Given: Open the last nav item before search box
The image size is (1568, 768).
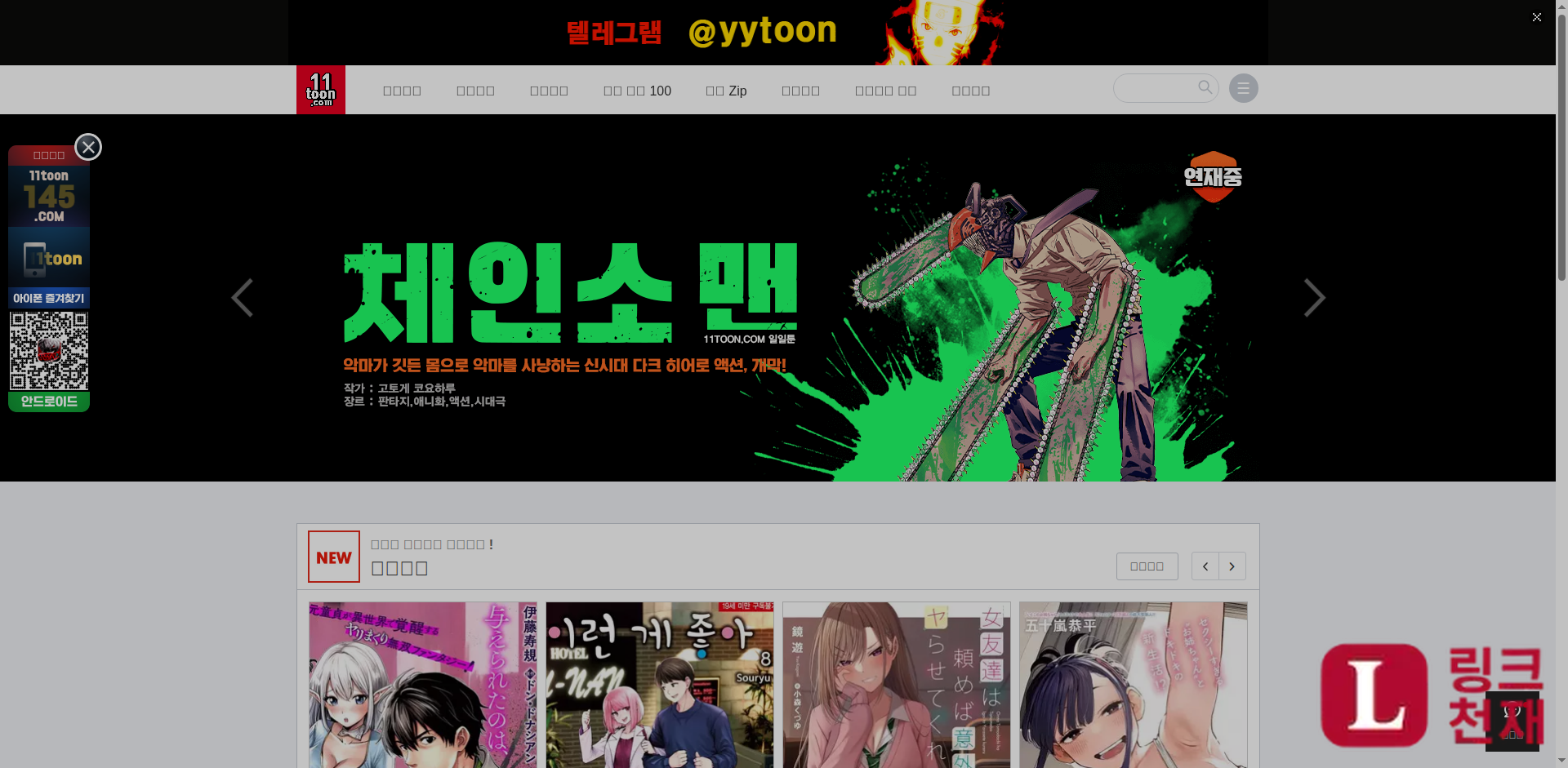Looking at the screenshot, I should 970,91.
